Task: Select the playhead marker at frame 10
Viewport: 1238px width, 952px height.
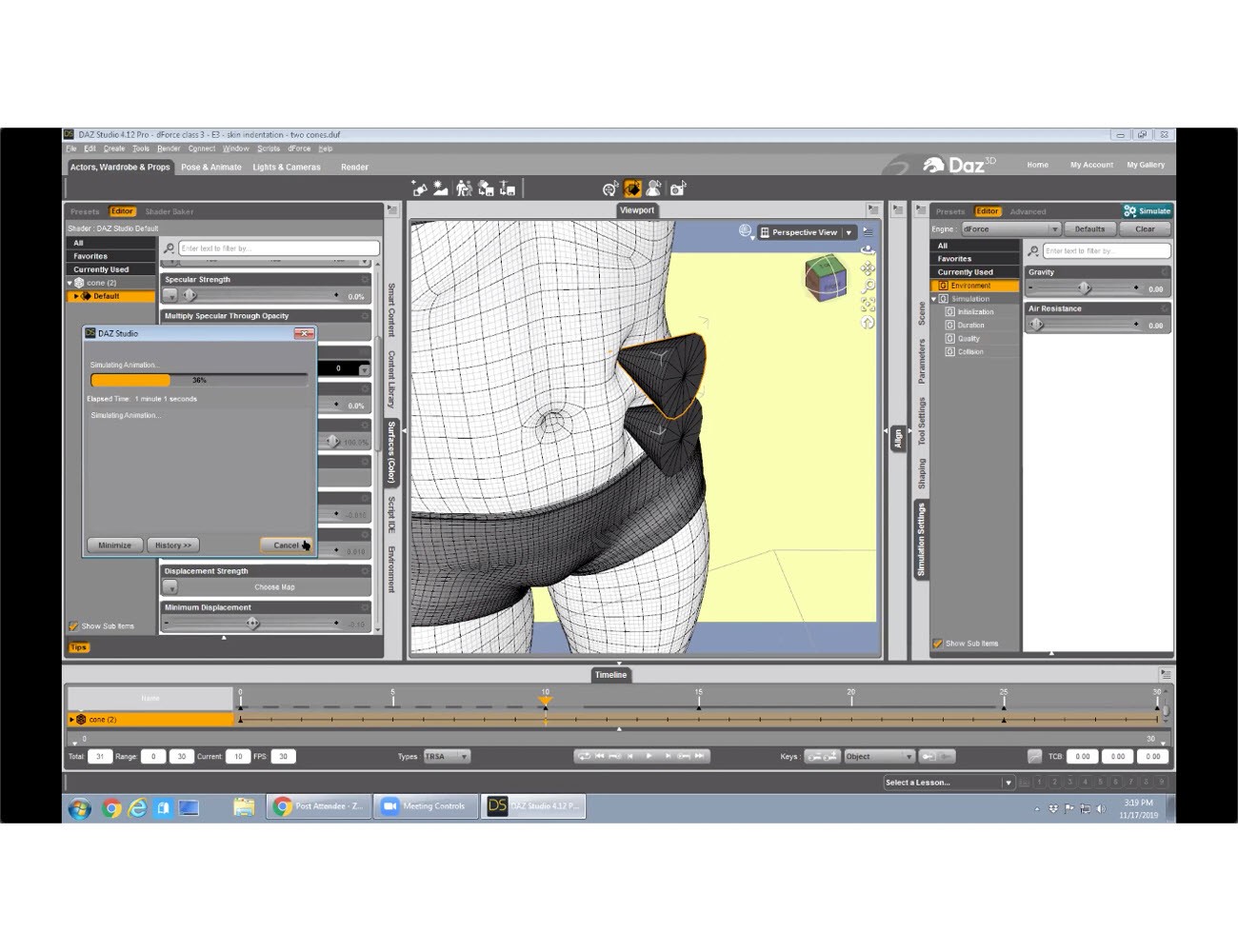Action: point(546,702)
